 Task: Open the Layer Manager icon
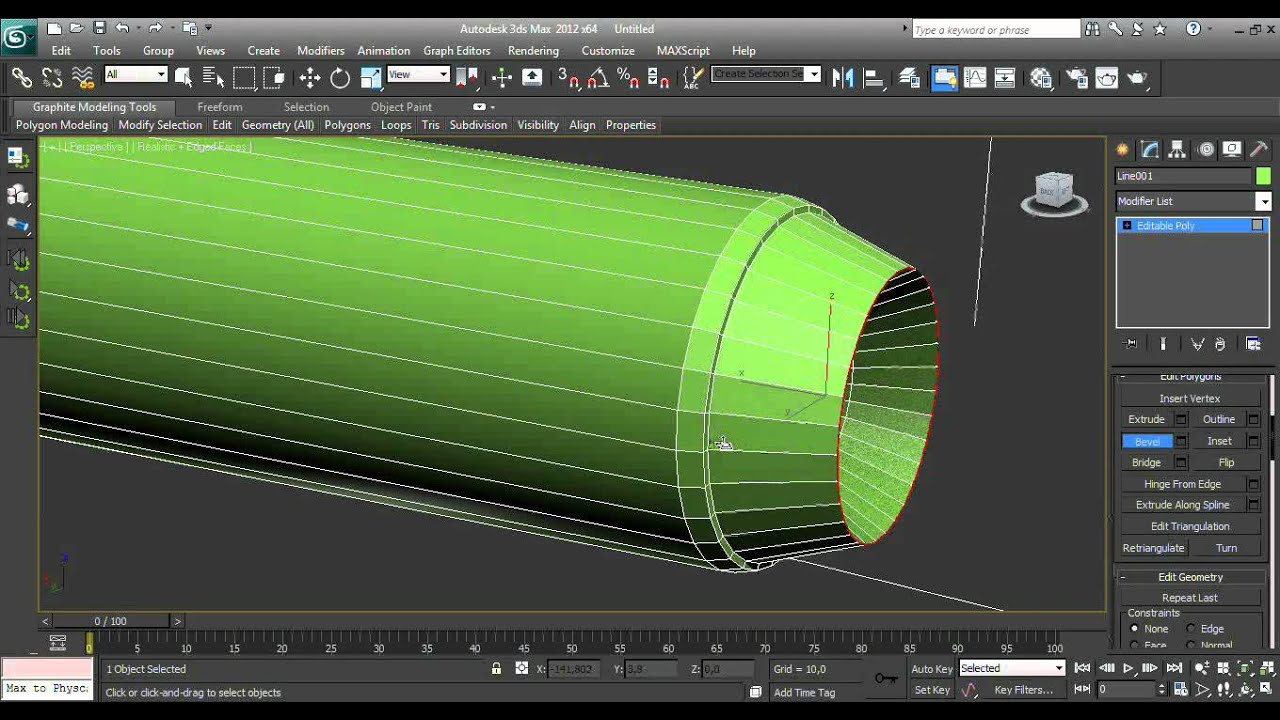(x=909, y=77)
